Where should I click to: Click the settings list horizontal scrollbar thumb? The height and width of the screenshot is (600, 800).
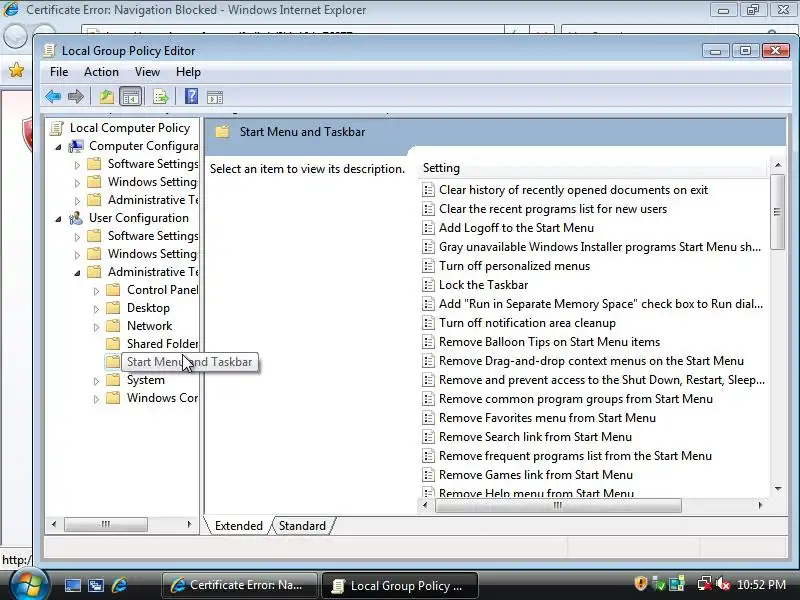pyautogui.click(x=558, y=505)
